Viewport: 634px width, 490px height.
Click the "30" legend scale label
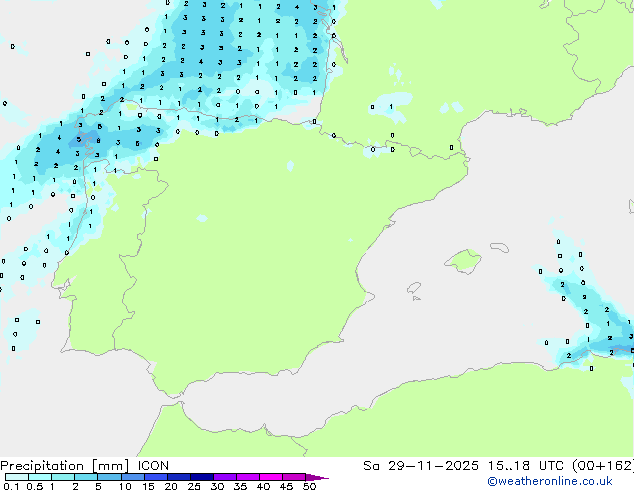point(217,486)
